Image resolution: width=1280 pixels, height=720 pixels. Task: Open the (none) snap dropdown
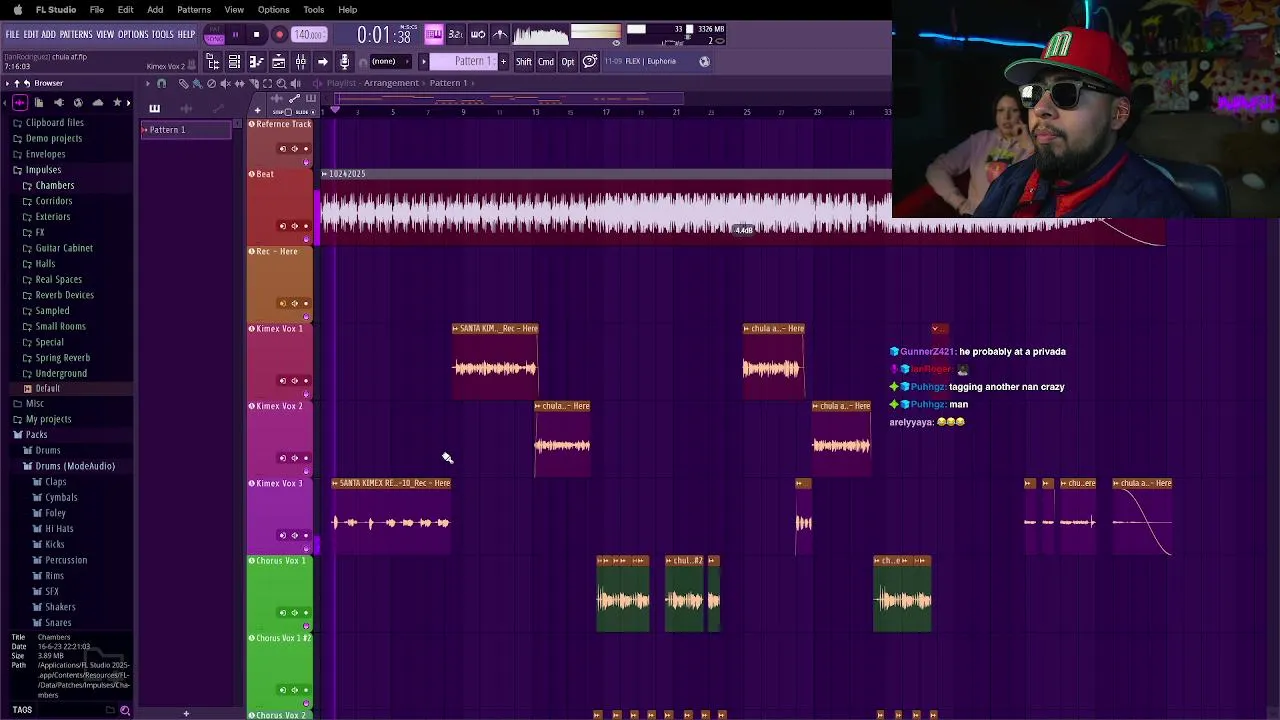[x=390, y=62]
